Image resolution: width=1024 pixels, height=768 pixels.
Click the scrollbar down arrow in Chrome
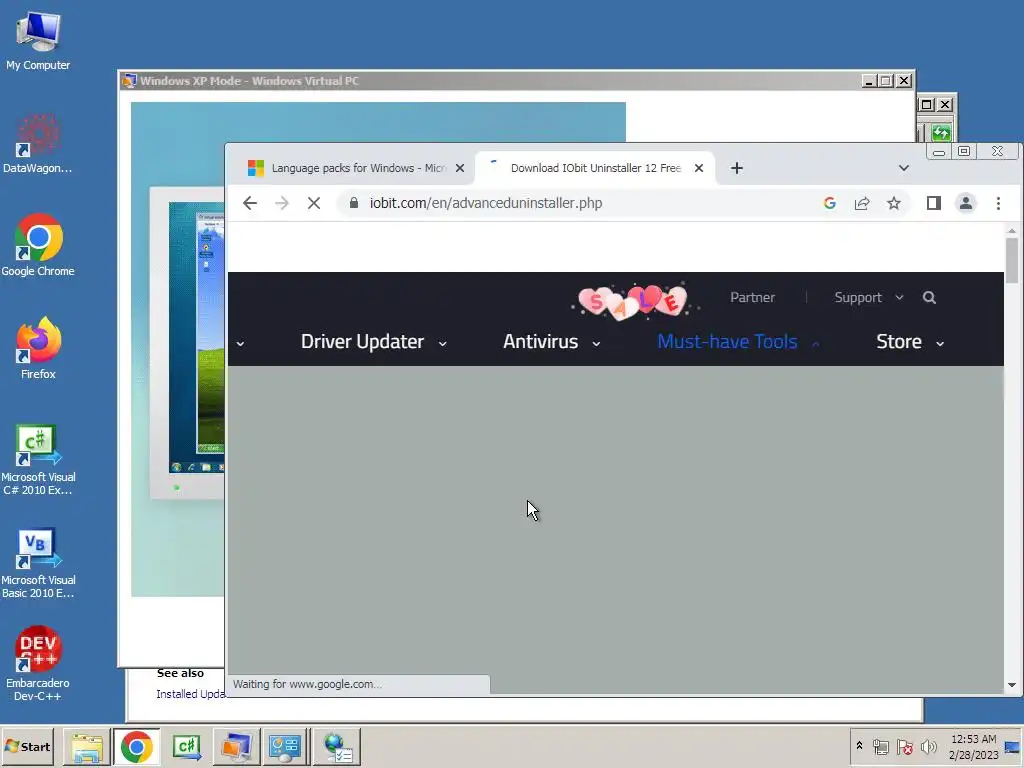1012,685
